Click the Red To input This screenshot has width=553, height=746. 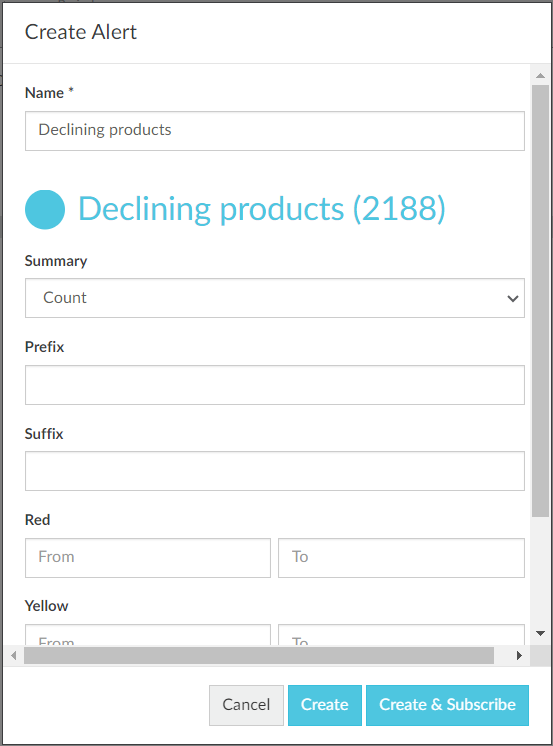(401, 558)
